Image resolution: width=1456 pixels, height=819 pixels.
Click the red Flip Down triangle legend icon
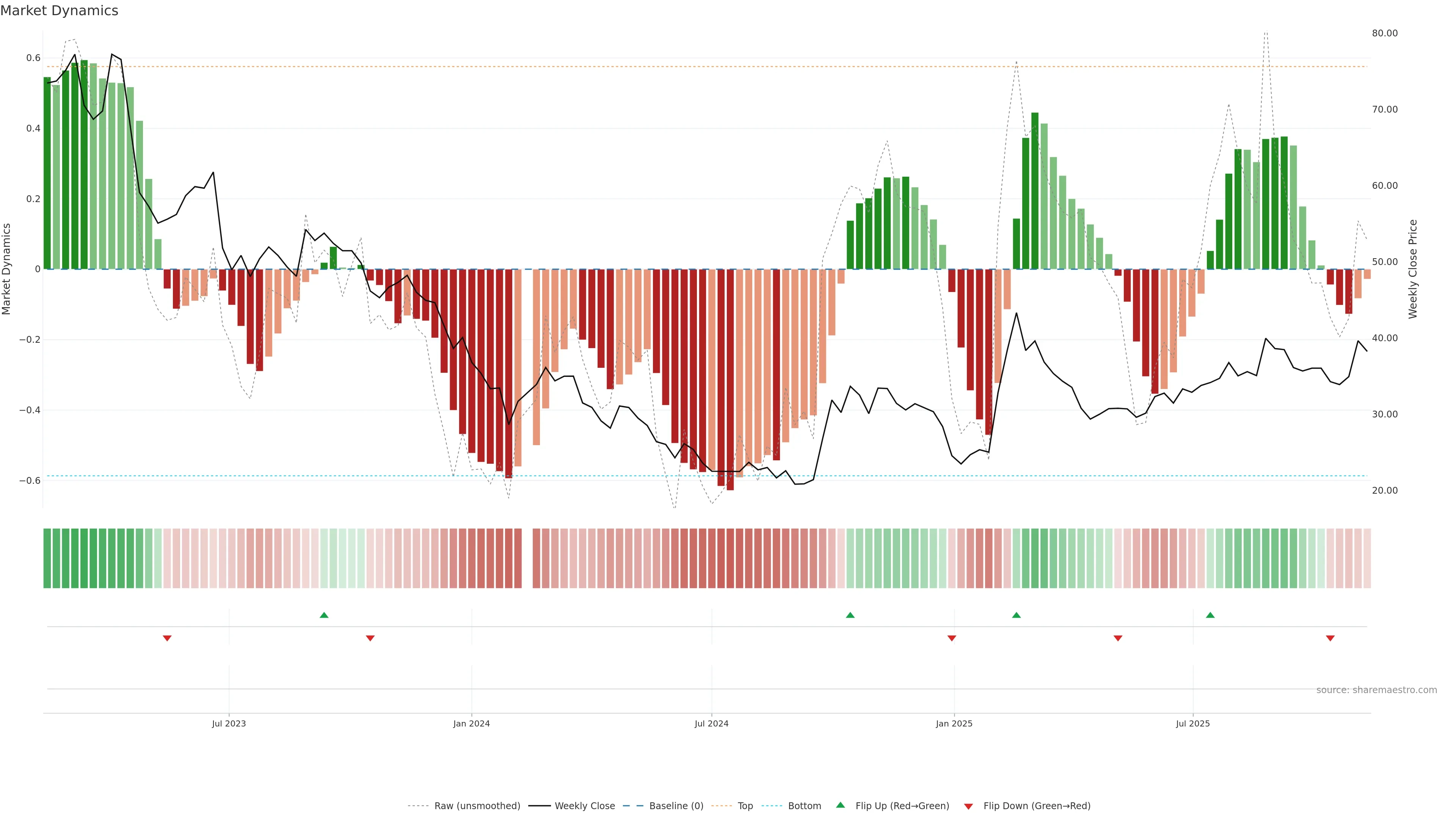(968, 806)
